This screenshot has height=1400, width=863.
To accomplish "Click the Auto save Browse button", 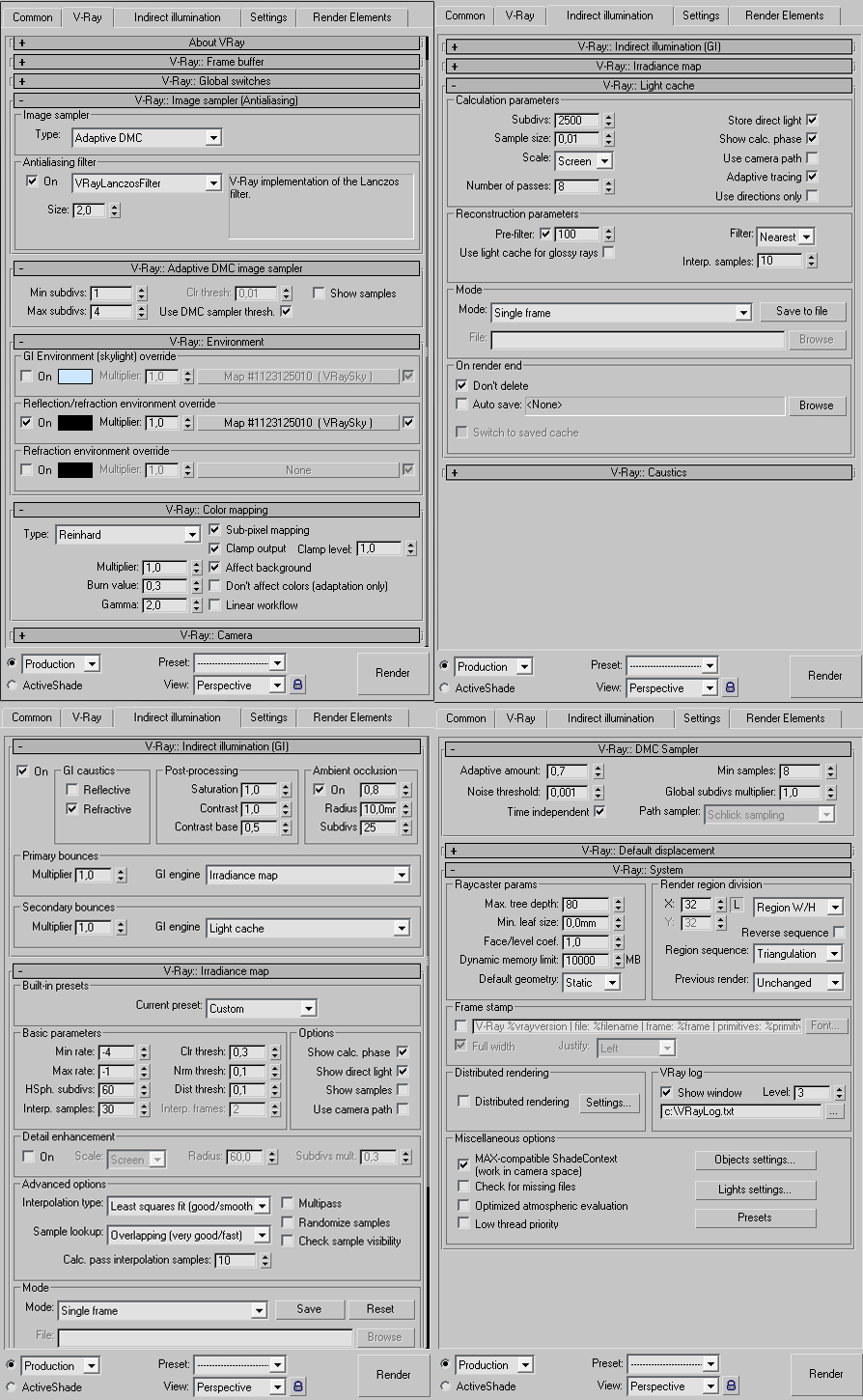I will pyautogui.click(x=817, y=406).
